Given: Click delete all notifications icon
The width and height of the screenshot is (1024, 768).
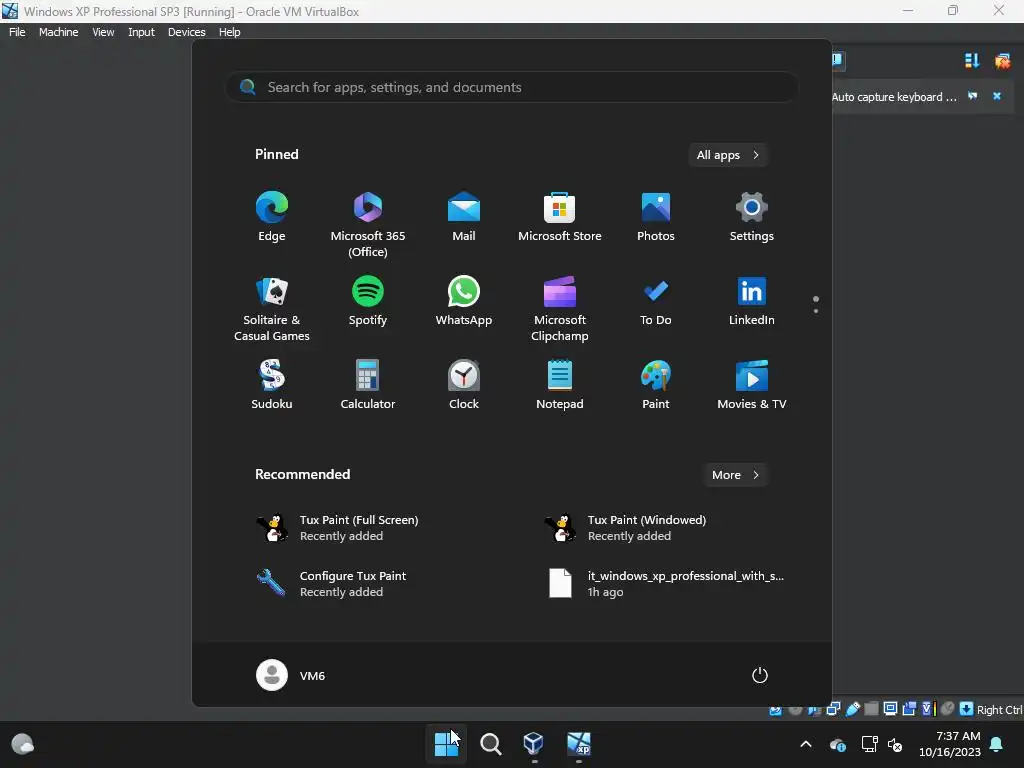Looking at the screenshot, I should coord(1002,61).
